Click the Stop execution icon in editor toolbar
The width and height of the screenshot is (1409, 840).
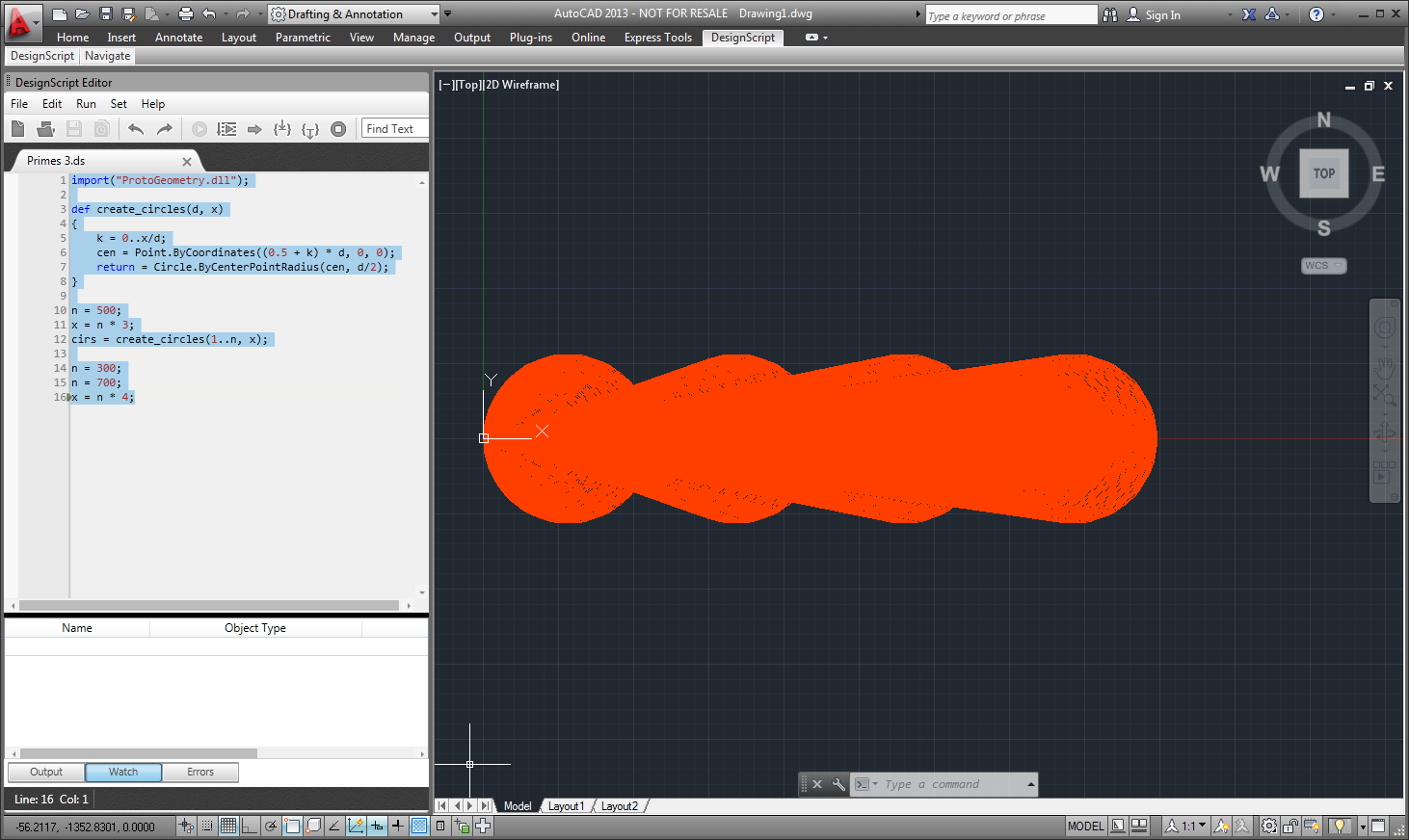coord(338,129)
